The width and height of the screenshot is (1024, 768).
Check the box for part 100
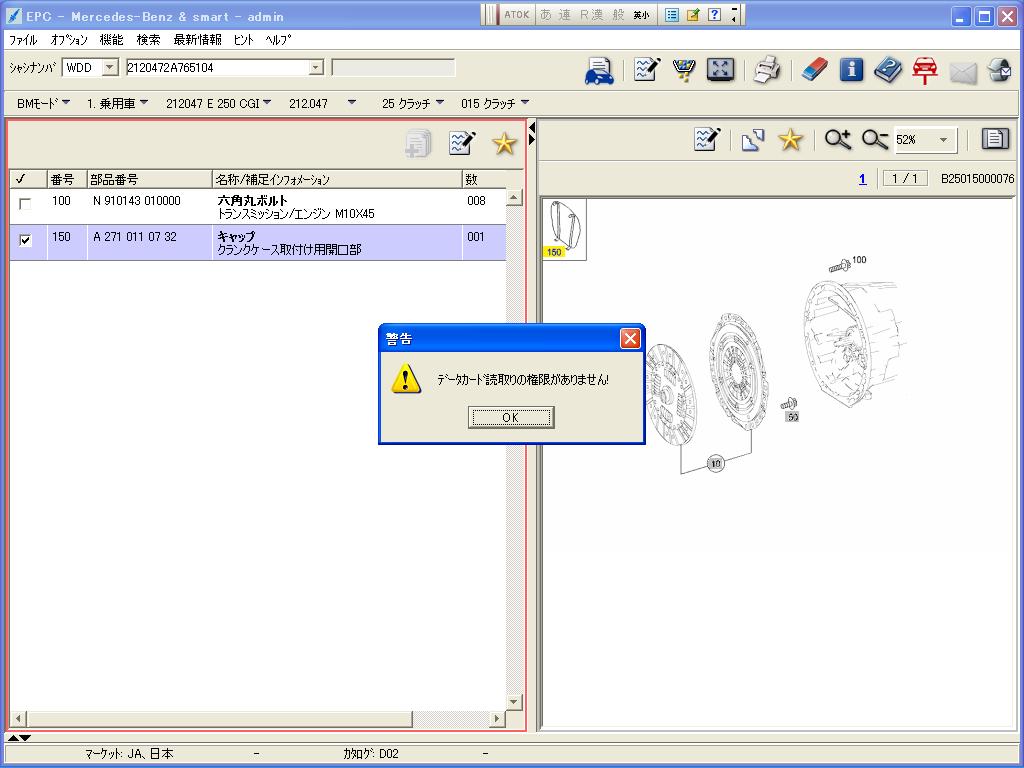(25, 204)
